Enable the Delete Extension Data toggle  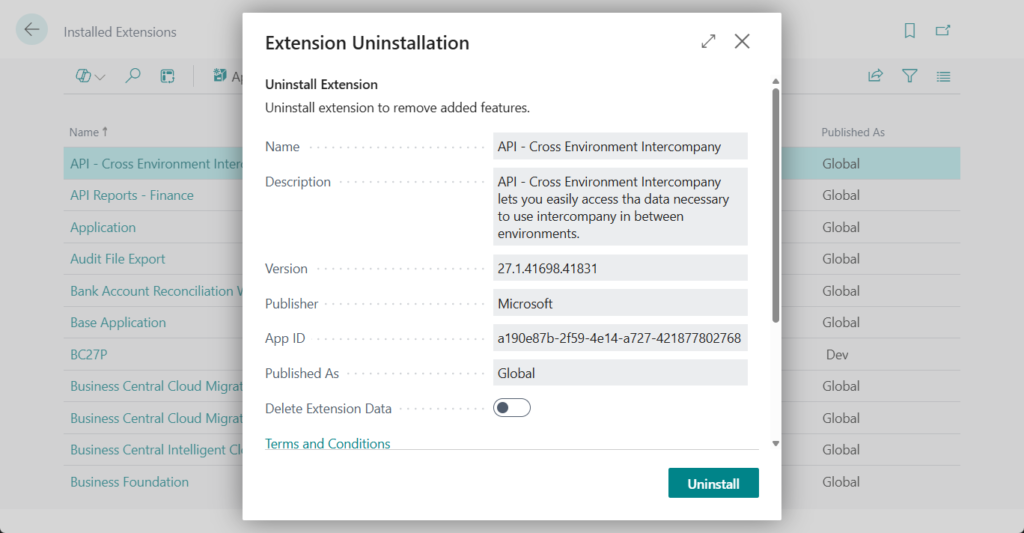(x=511, y=408)
